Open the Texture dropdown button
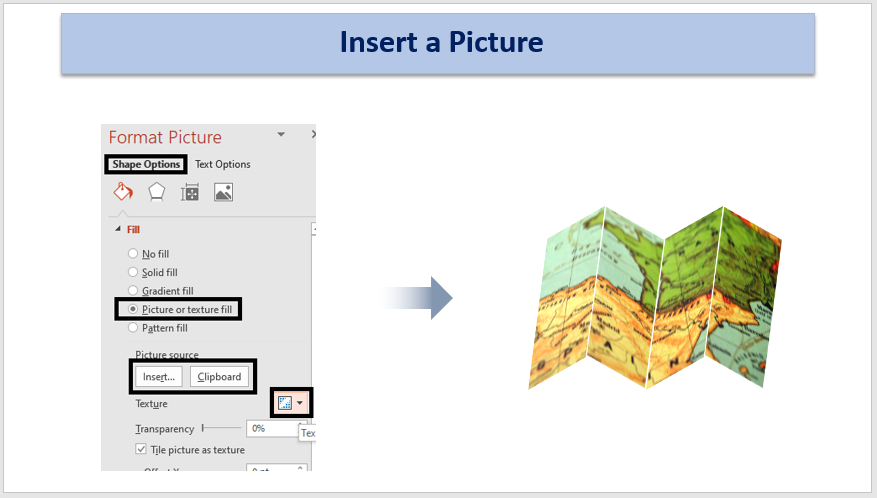The height and width of the screenshot is (498, 877). coord(291,402)
